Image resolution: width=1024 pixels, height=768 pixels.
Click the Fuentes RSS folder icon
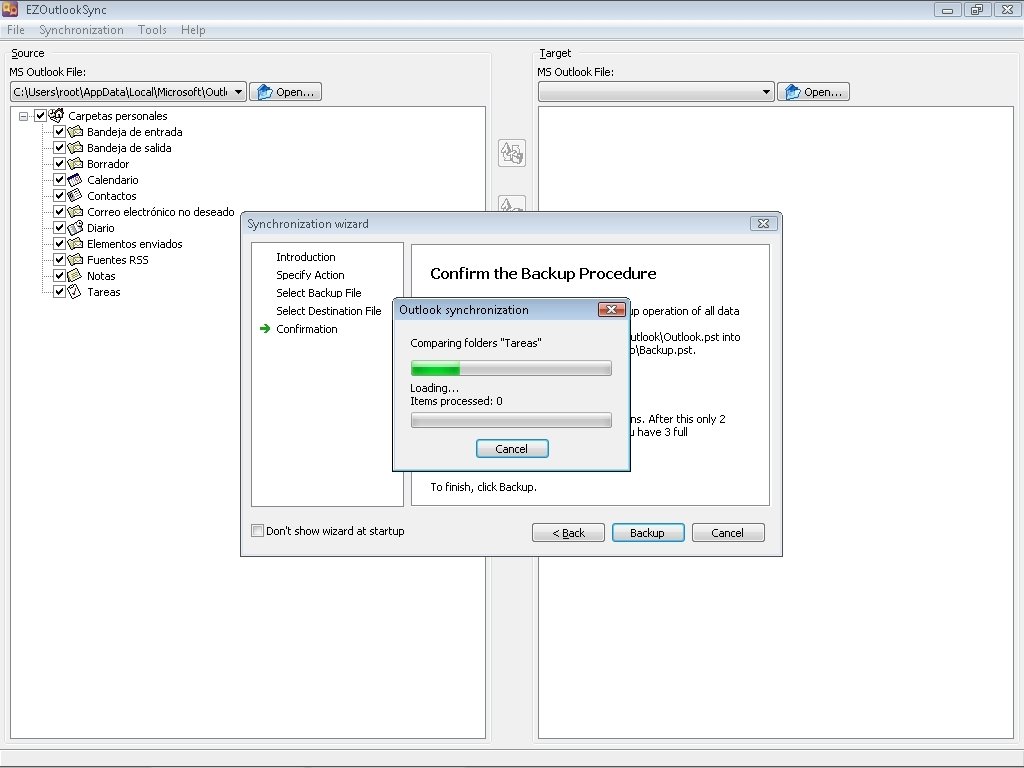click(76, 260)
